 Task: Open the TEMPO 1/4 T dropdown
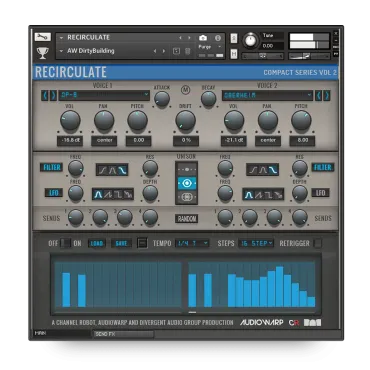(193, 244)
